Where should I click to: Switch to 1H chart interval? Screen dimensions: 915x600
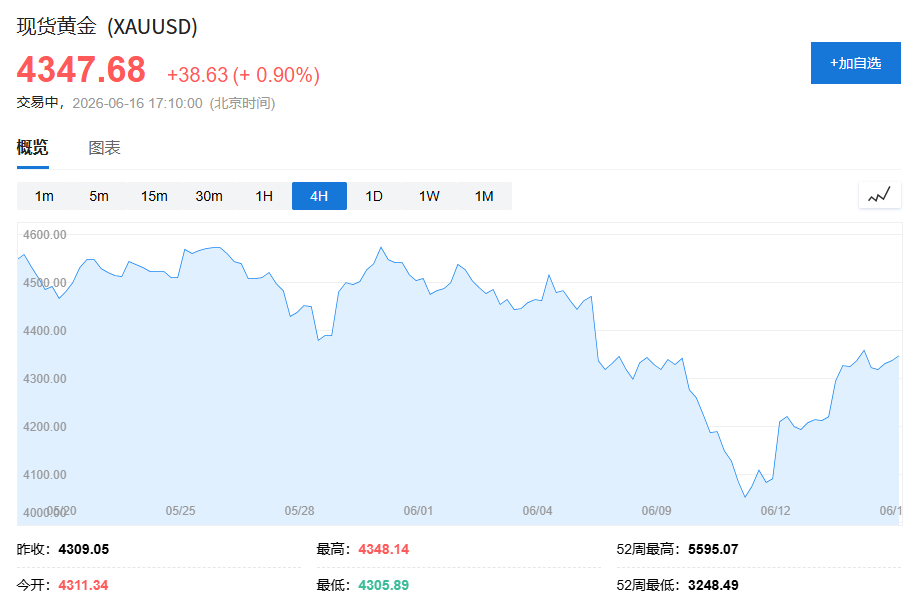(264, 196)
